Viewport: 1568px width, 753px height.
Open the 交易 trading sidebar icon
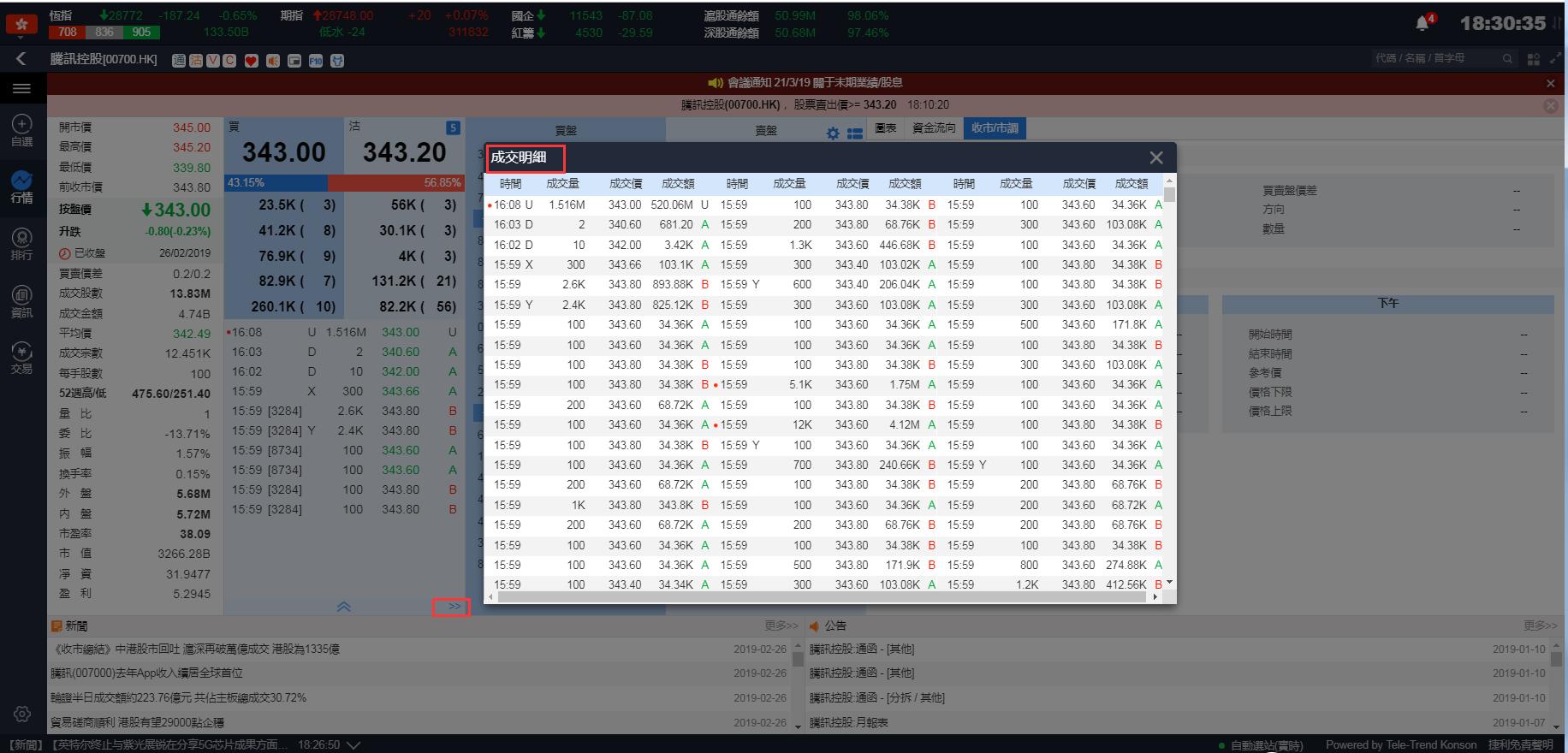pos(22,358)
